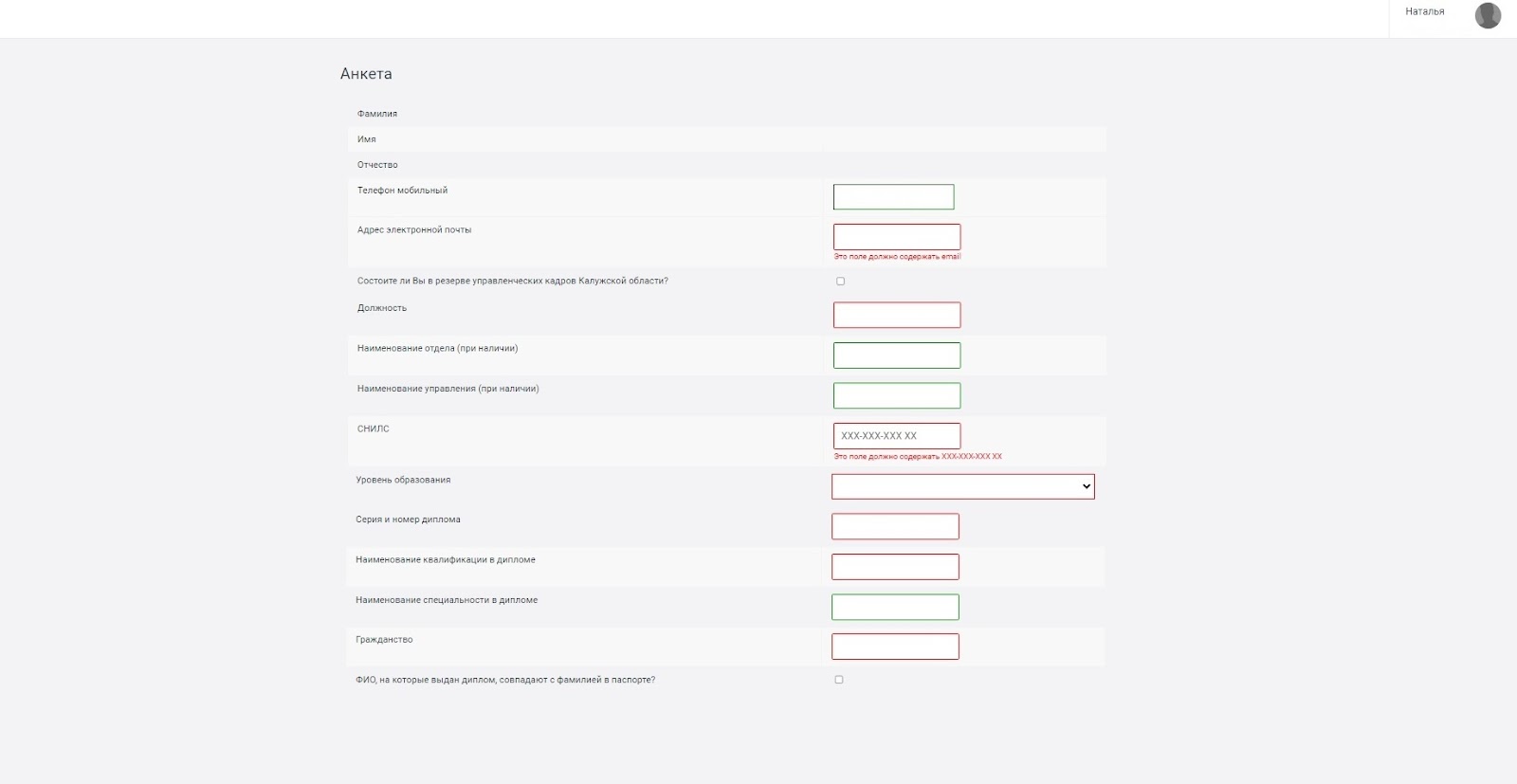Click the Серия и номер диплома field
Screen dimensions: 1517x784
[x=895, y=526]
